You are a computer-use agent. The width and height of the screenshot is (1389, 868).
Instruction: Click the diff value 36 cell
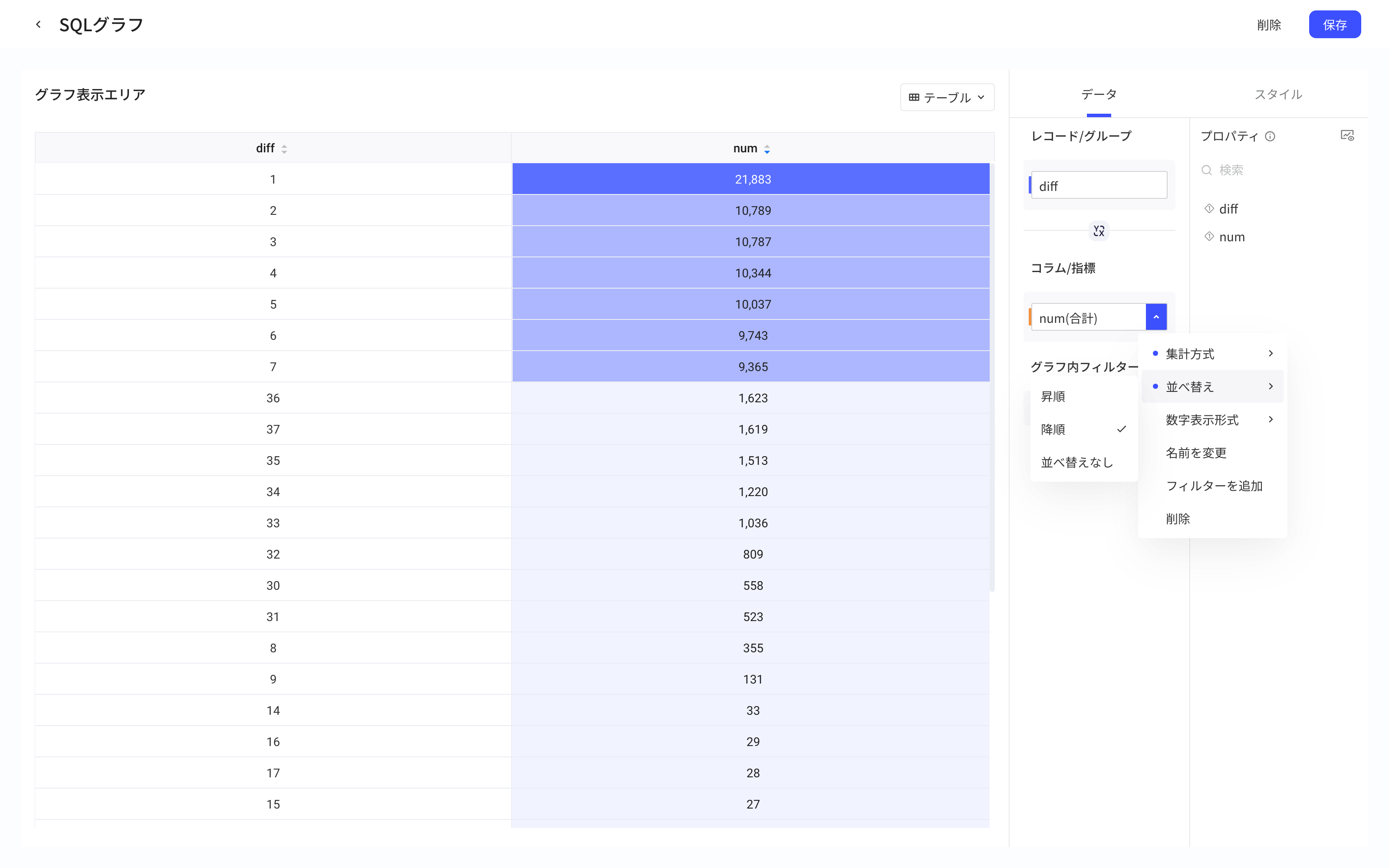273,398
